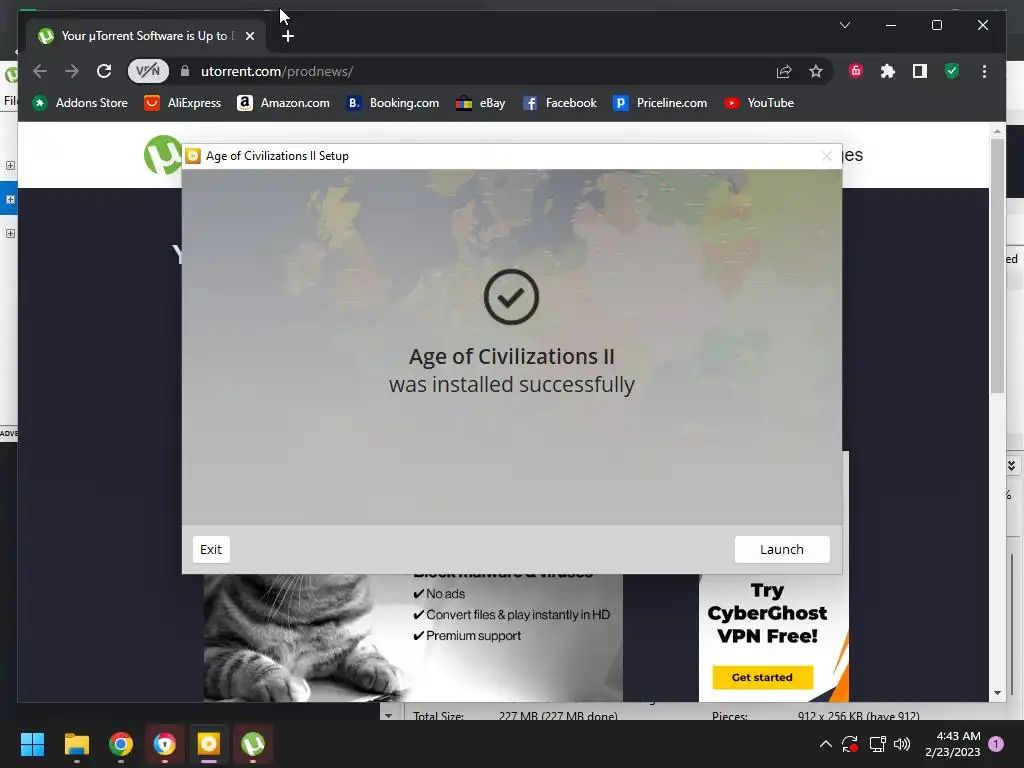The image size is (1024, 768).
Task: Open Google Chrome from the taskbar
Action: pos(121,744)
